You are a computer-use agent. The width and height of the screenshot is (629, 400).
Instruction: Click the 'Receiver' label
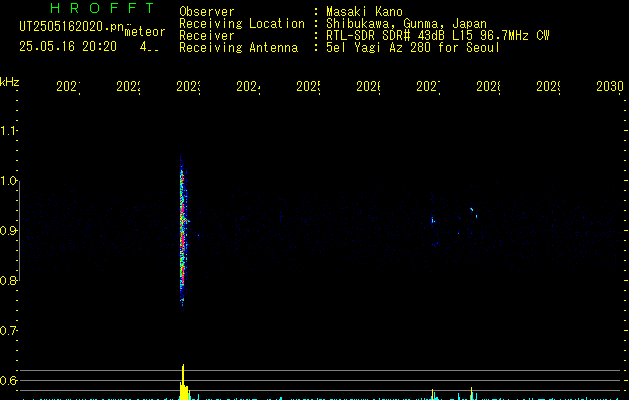(207, 36)
